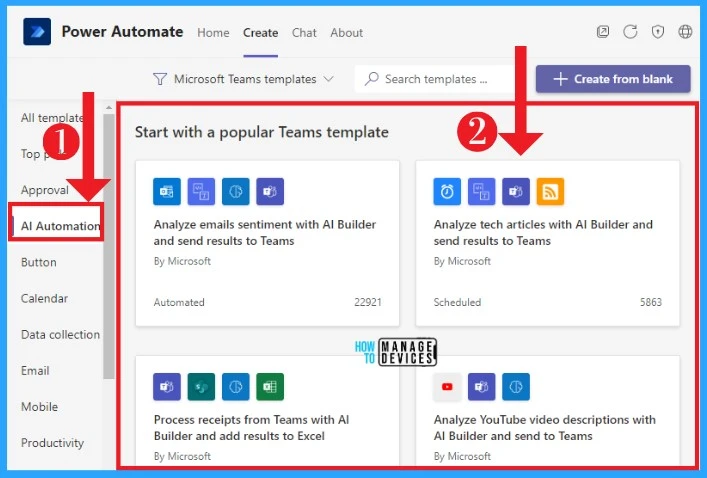Screen dimensions: 707x478
Task: Select All templates category in sidebar
Action: point(52,118)
